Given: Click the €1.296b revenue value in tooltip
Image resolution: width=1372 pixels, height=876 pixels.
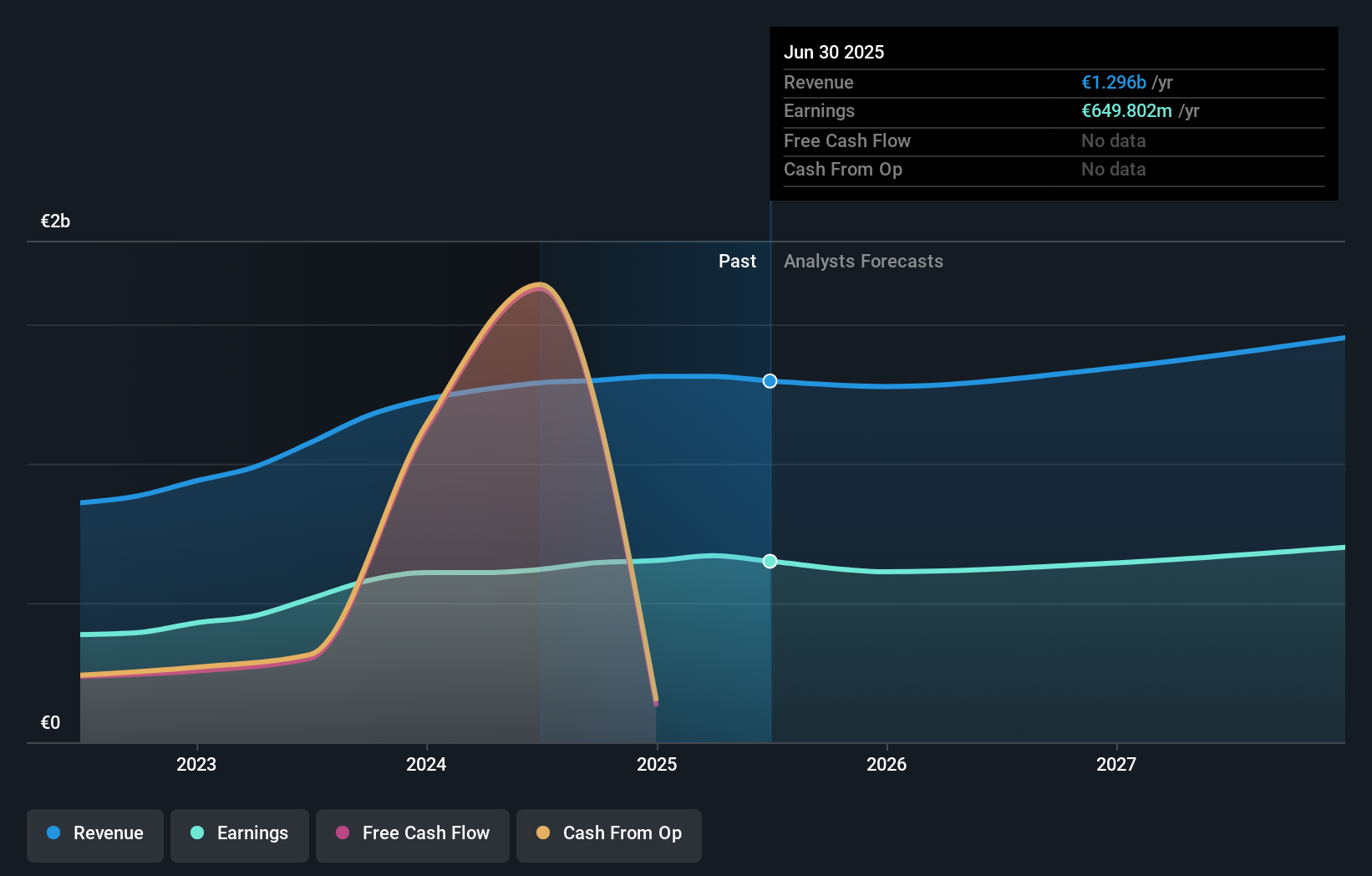Looking at the screenshot, I should (x=1114, y=83).
